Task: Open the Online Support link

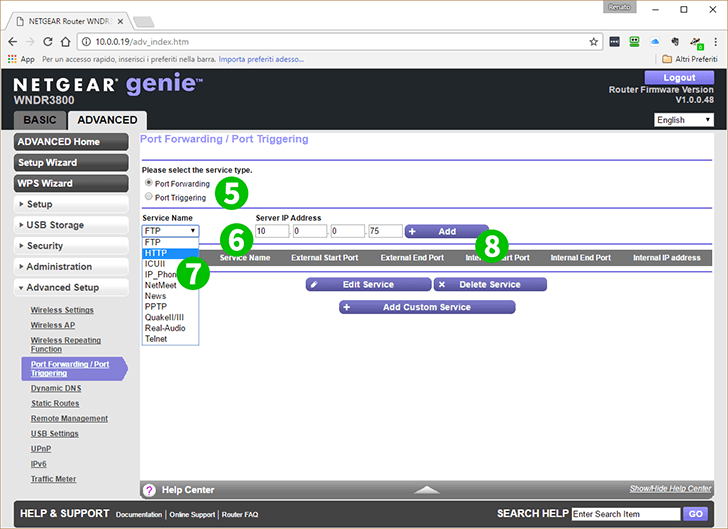Action: (x=192, y=515)
